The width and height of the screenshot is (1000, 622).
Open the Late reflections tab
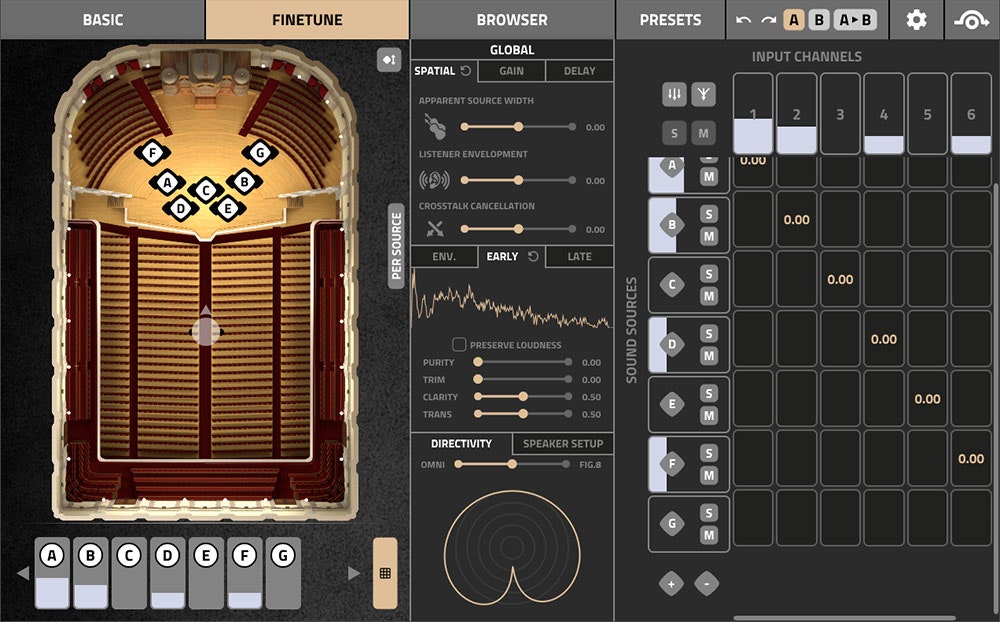580,256
